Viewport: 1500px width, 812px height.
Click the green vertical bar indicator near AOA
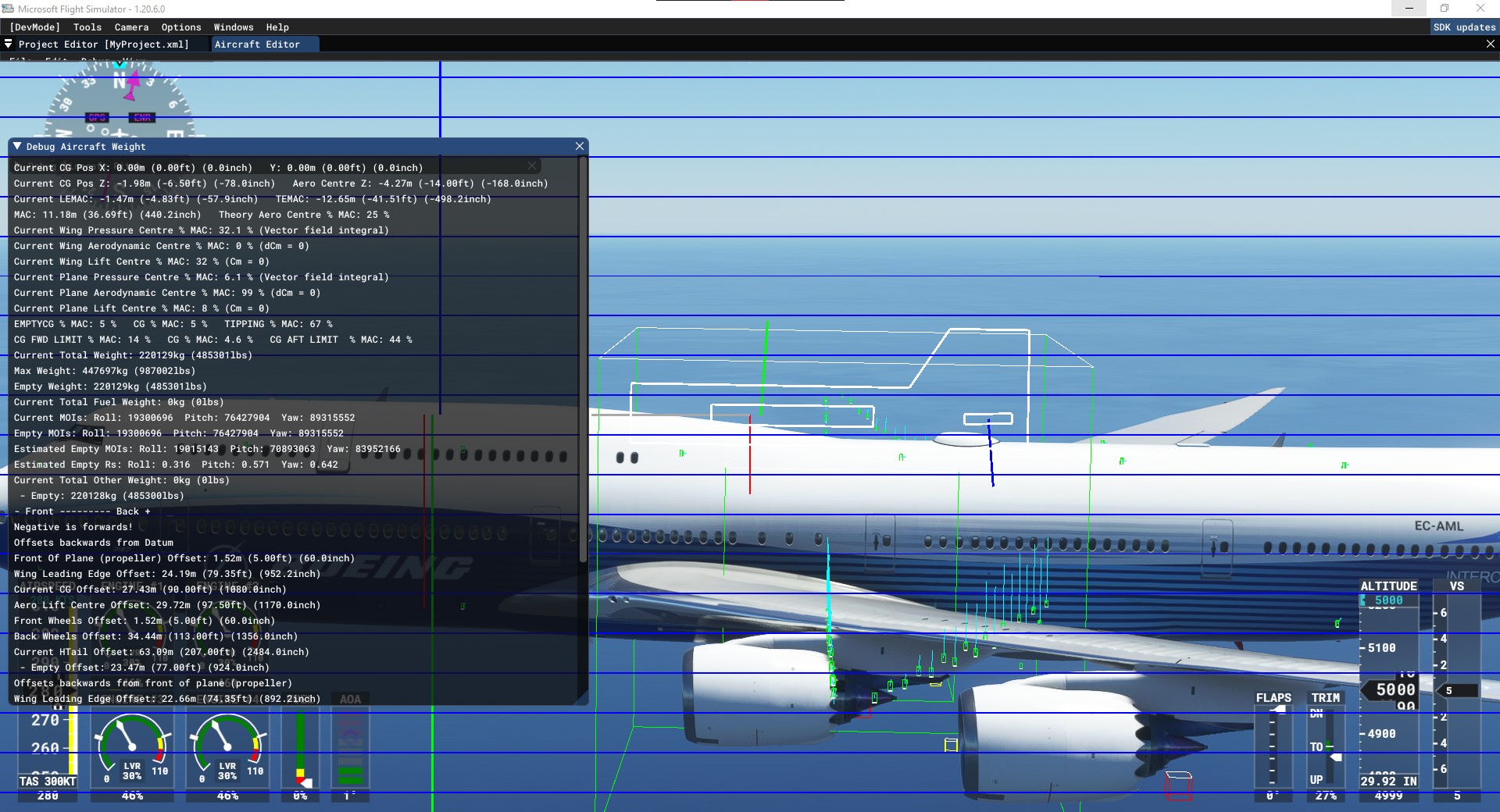(301, 746)
